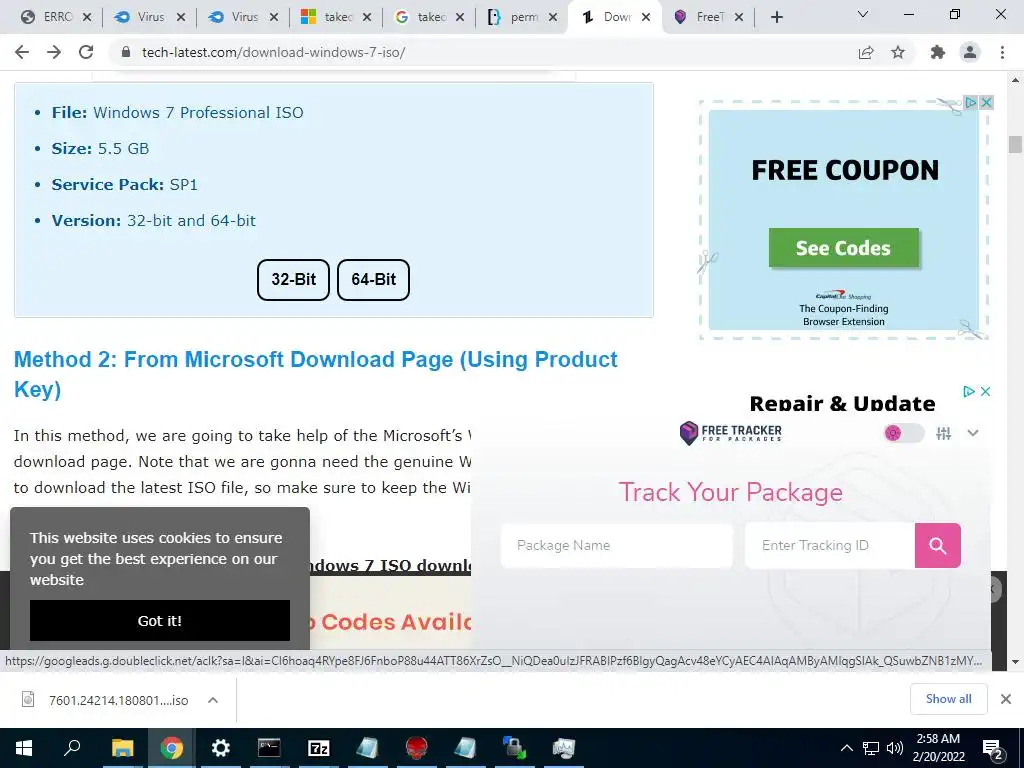Open the Chrome profile avatar
The height and width of the screenshot is (768, 1024).
click(970, 52)
